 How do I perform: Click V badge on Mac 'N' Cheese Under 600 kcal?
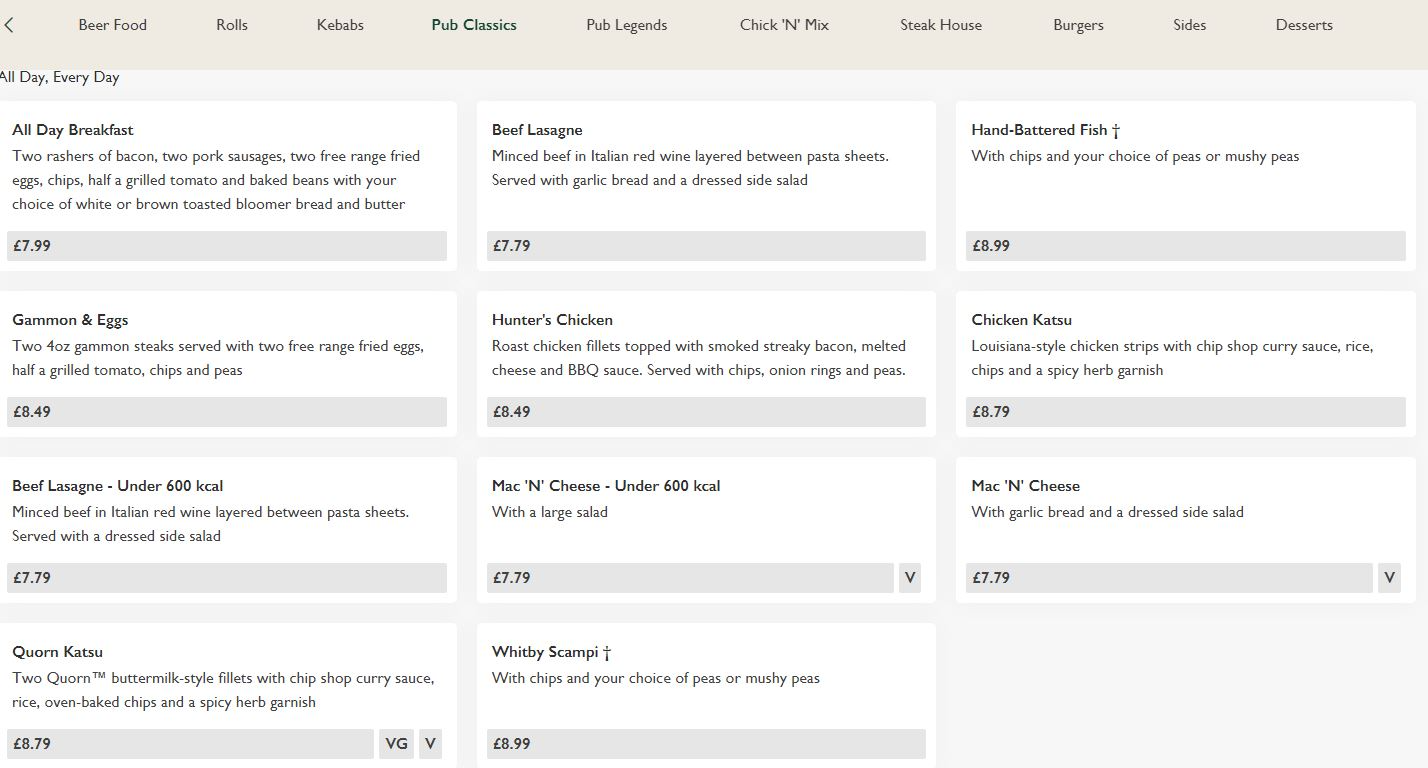coord(909,577)
